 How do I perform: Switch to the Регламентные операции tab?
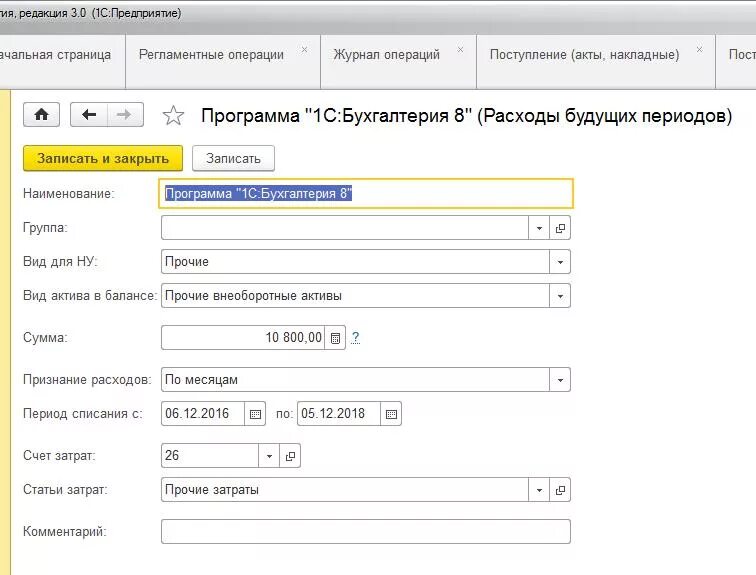point(223,62)
